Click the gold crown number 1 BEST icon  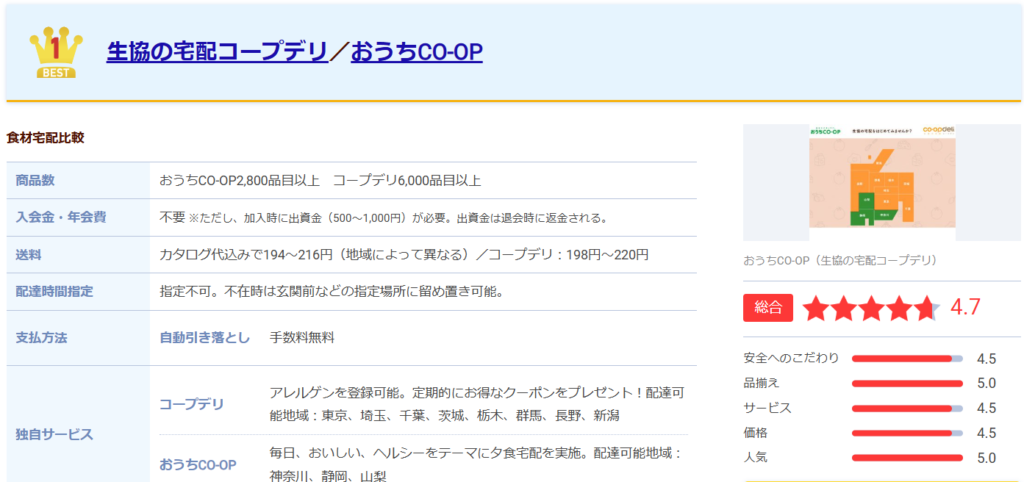tap(56, 51)
